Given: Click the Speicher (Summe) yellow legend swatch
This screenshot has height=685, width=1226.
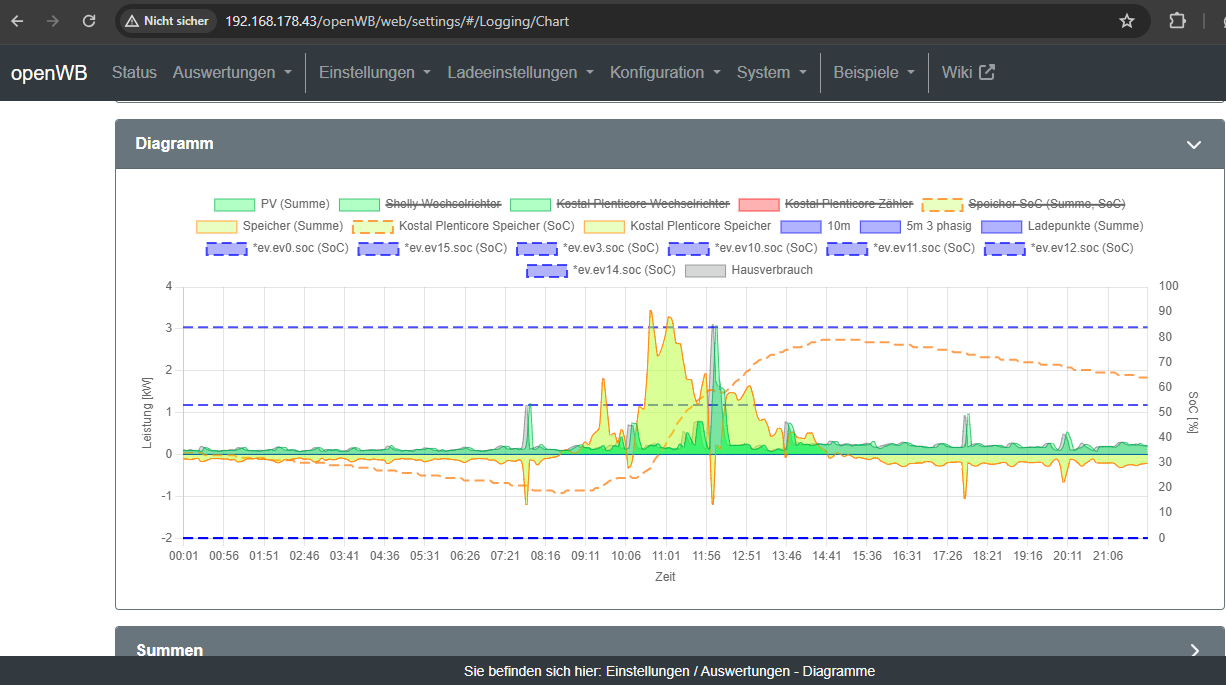Looking at the screenshot, I should [215, 226].
